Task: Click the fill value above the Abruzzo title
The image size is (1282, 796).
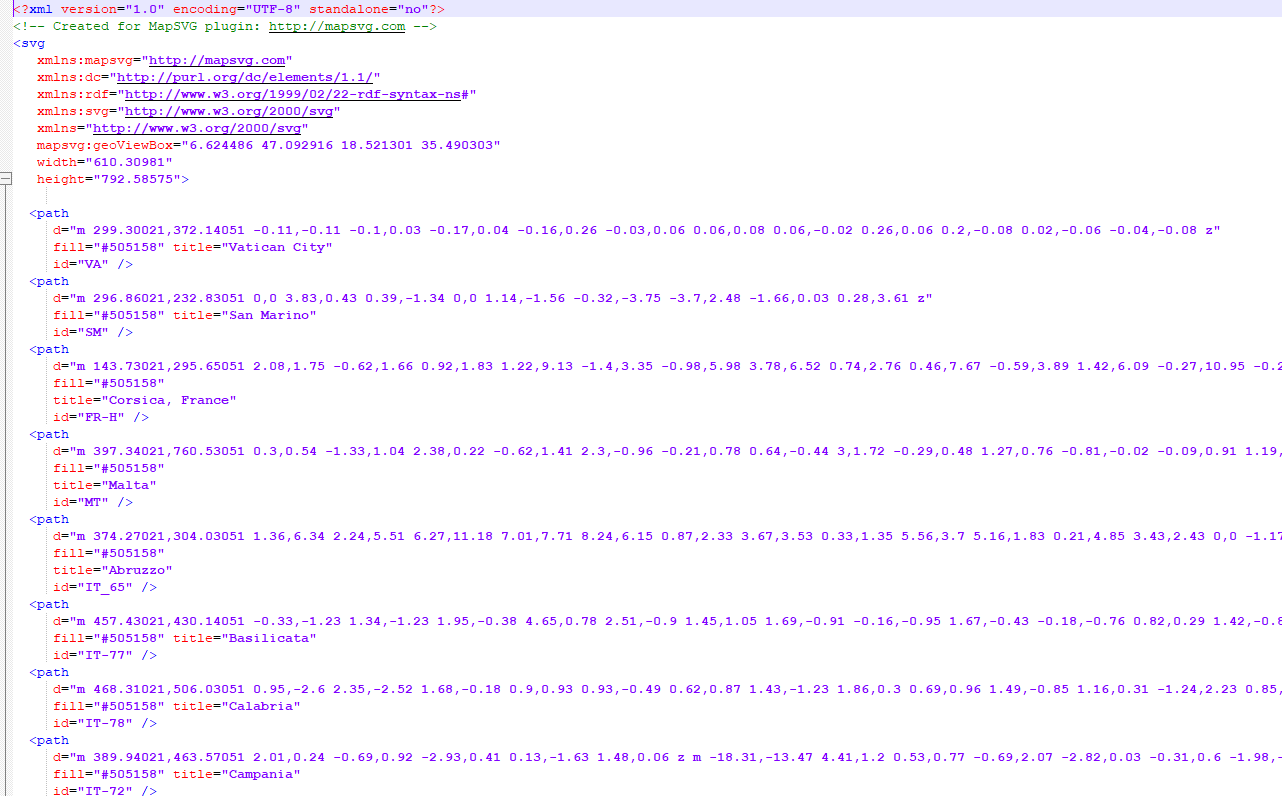Action: [129, 553]
